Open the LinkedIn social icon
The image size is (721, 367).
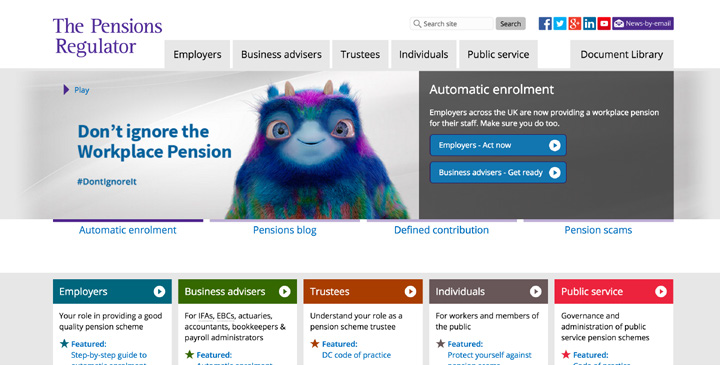[x=589, y=23]
